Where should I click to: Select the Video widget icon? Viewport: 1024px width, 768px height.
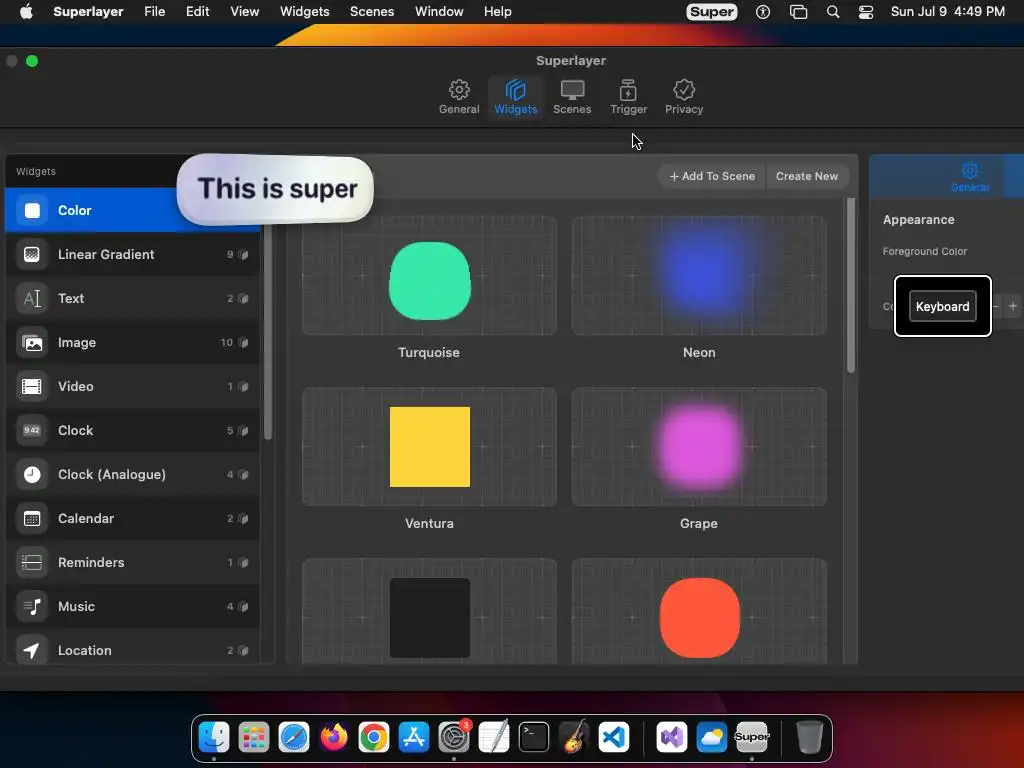pos(31,386)
